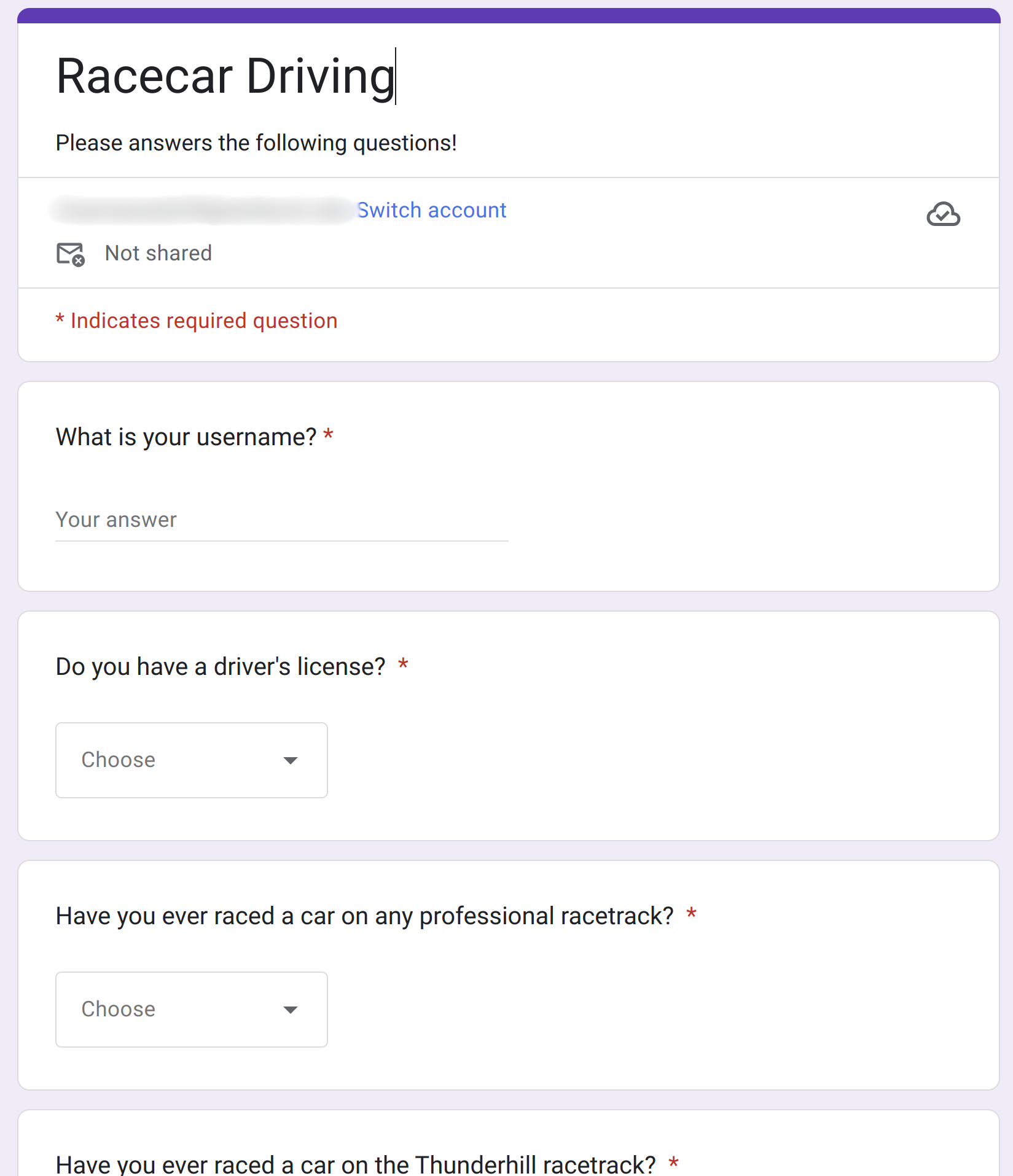The height and width of the screenshot is (1176, 1013).
Task: Click the envelope not-shared icon
Action: (x=71, y=254)
